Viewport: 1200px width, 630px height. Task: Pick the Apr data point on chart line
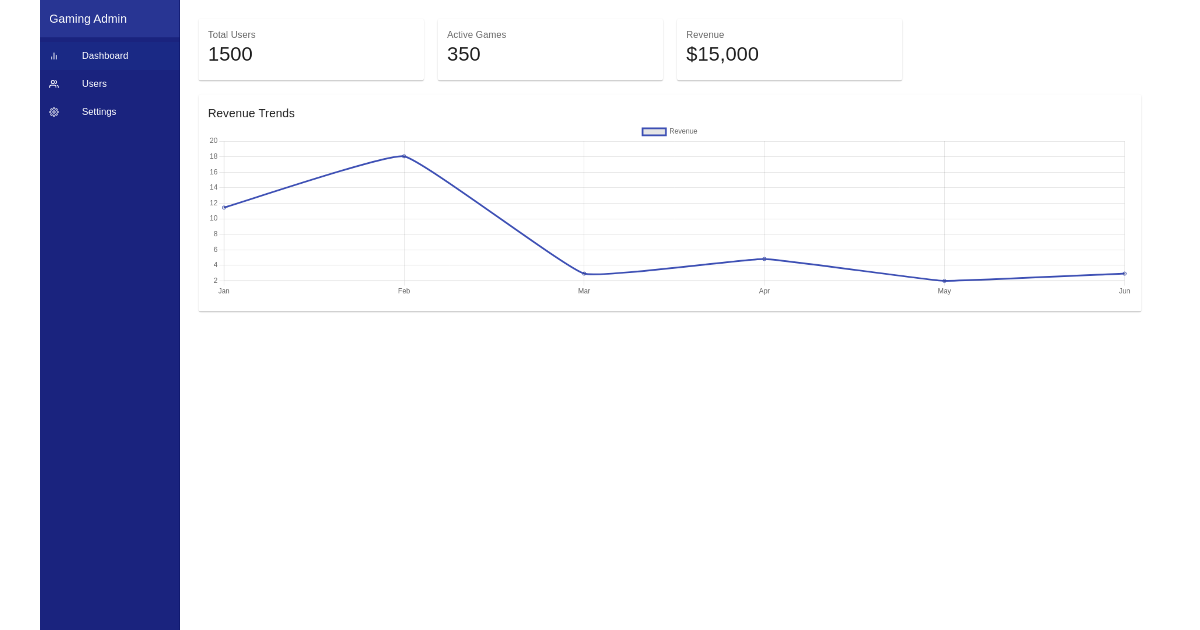tap(764, 259)
